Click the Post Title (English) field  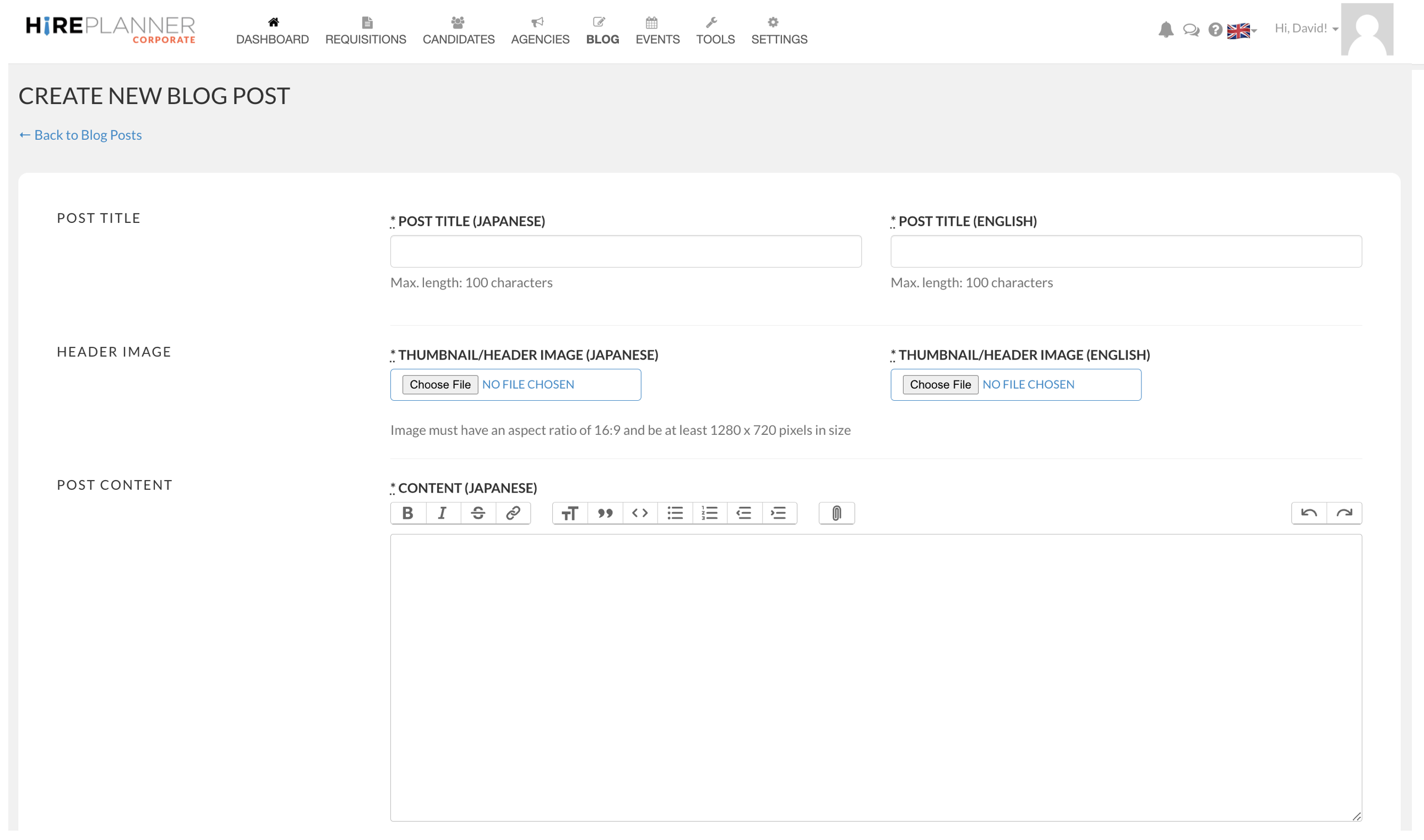coord(1126,252)
